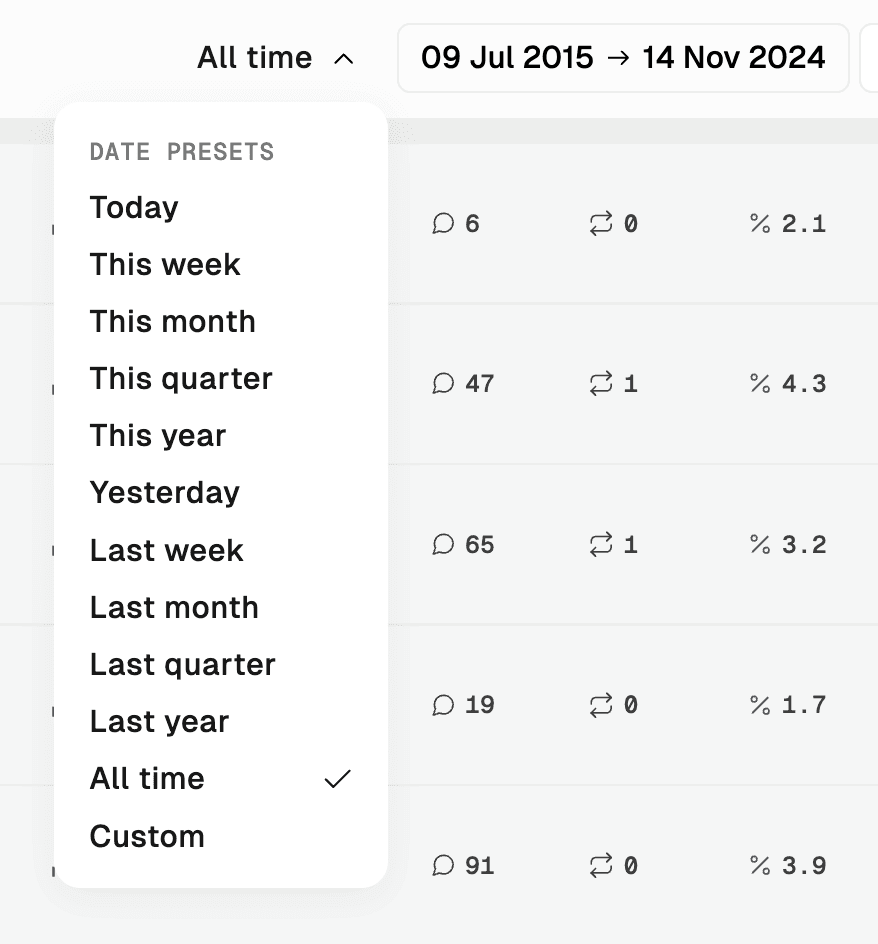Screen dimensions: 878x944
Task: Click the comment icon next to 47
Action: click(x=443, y=384)
